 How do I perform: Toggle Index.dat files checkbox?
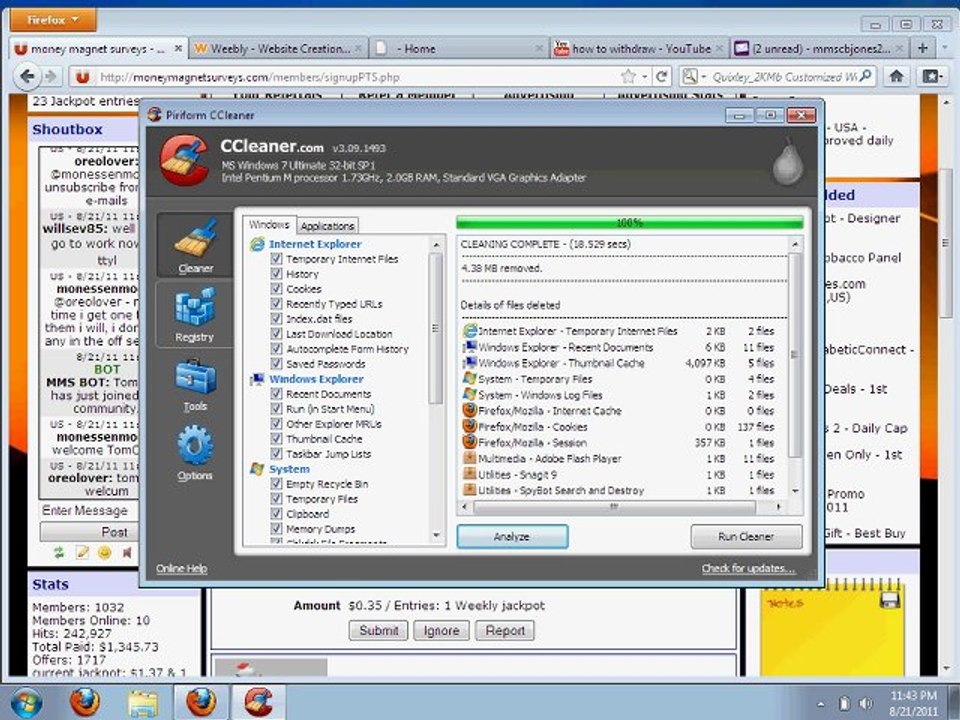click(276, 319)
